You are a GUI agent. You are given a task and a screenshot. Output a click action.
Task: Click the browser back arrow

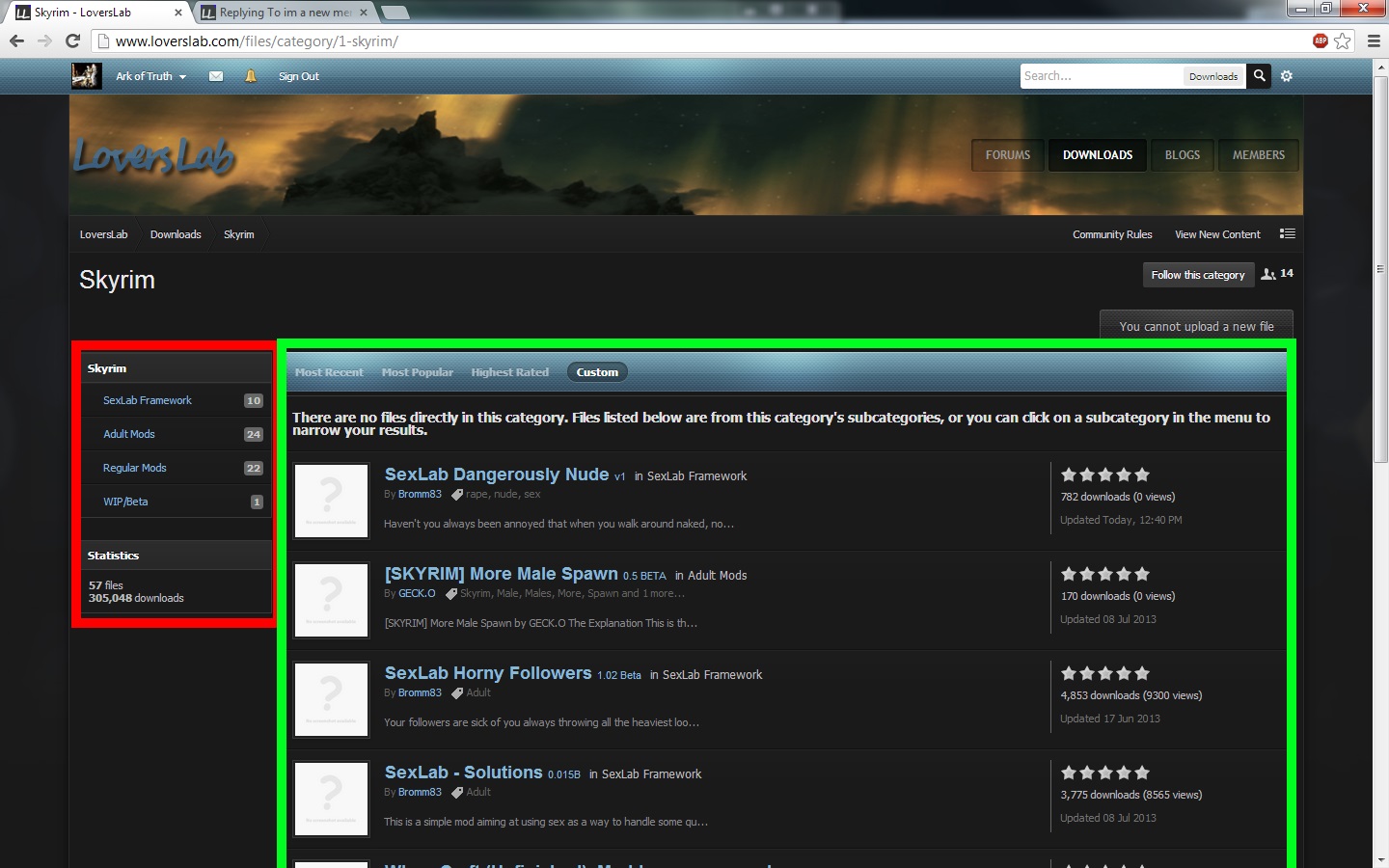point(16,41)
